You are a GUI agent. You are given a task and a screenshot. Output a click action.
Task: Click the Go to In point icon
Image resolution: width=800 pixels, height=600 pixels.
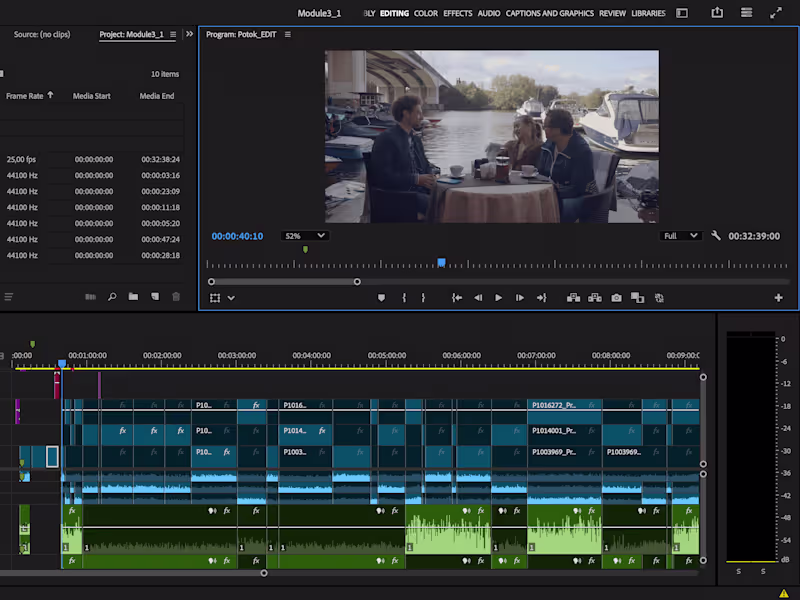coord(457,298)
